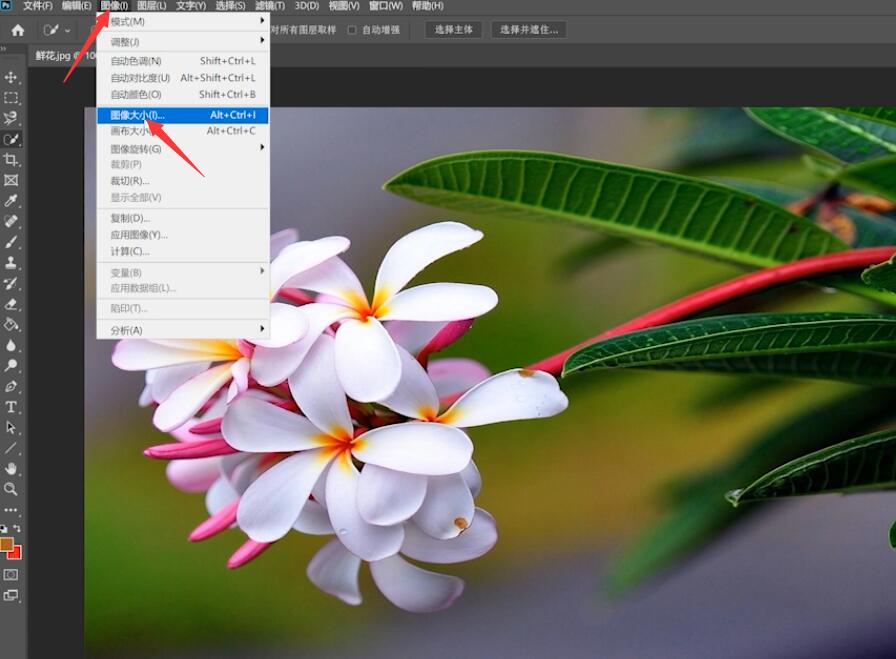Select the Frame tool
Viewport: 896px width, 659px height.
(x=11, y=180)
